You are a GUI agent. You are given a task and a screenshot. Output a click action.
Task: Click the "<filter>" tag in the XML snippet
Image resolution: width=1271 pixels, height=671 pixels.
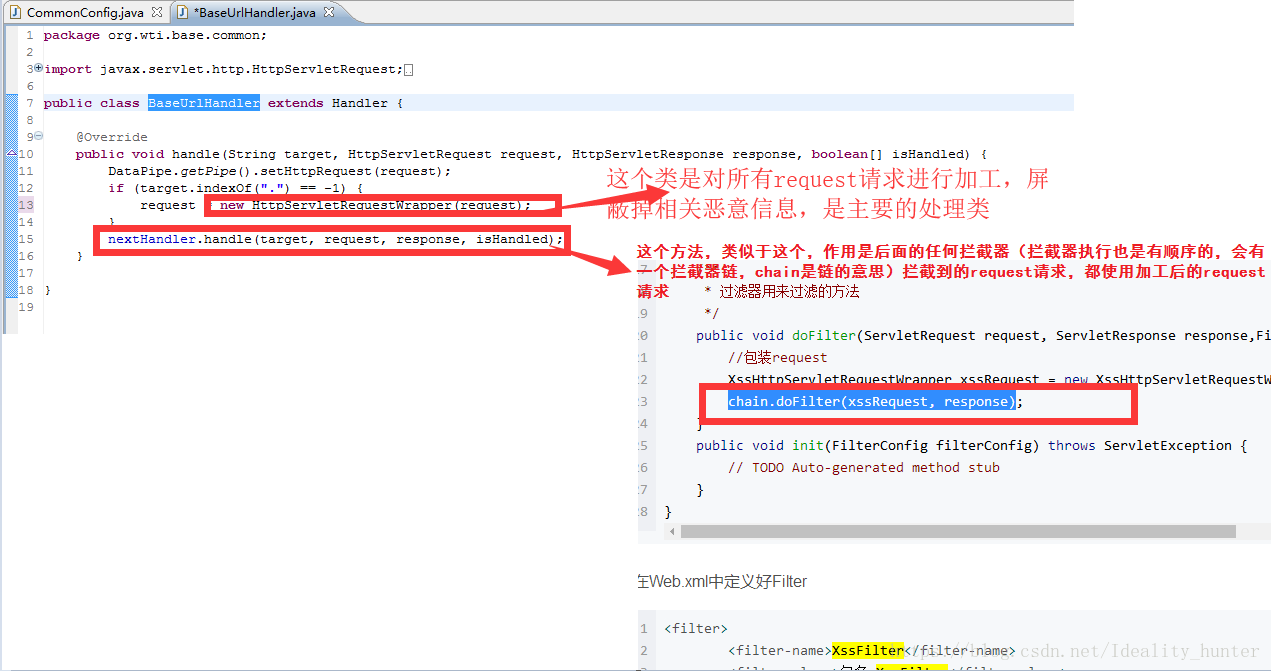[696, 629]
